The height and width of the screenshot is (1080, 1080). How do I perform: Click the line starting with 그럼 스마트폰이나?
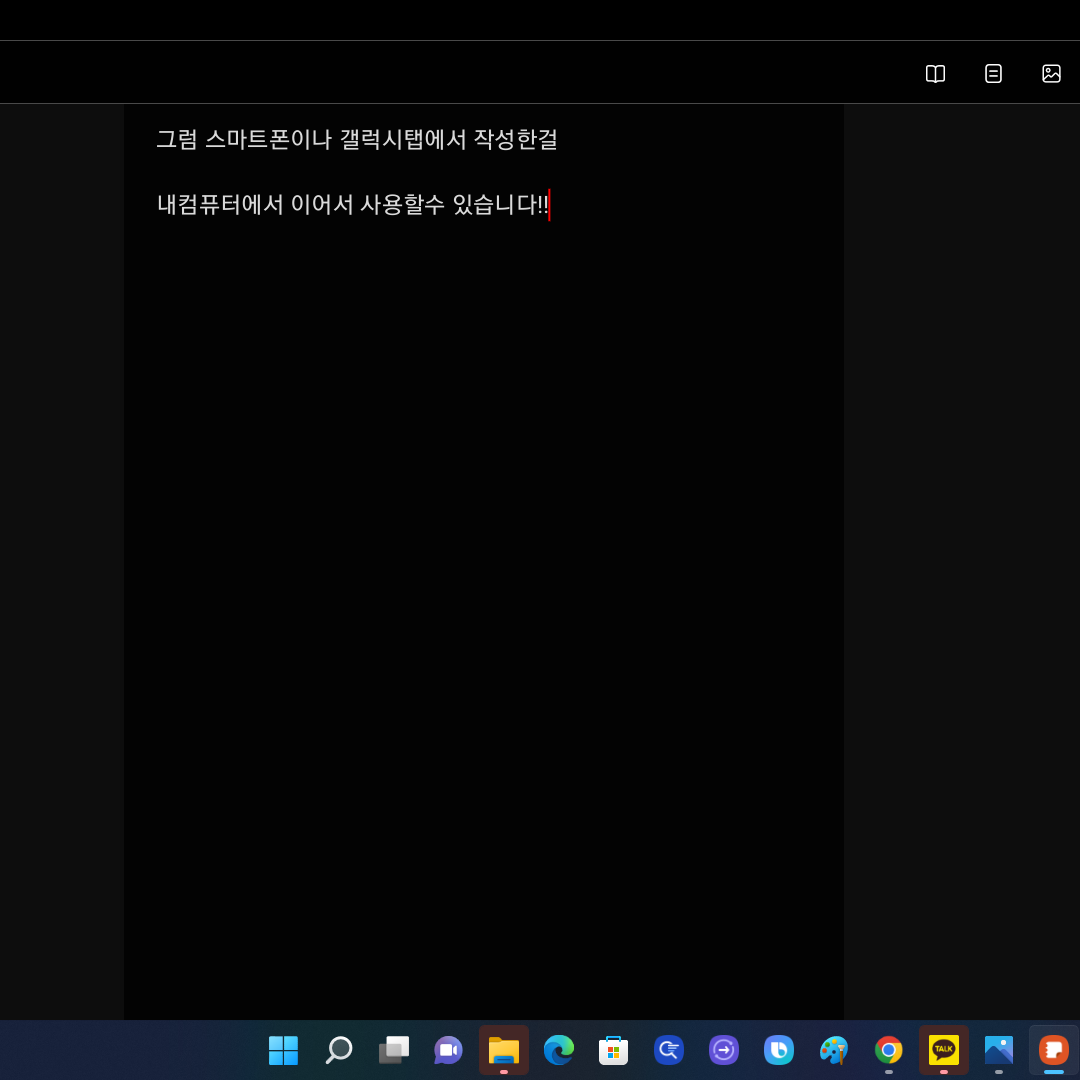point(358,141)
